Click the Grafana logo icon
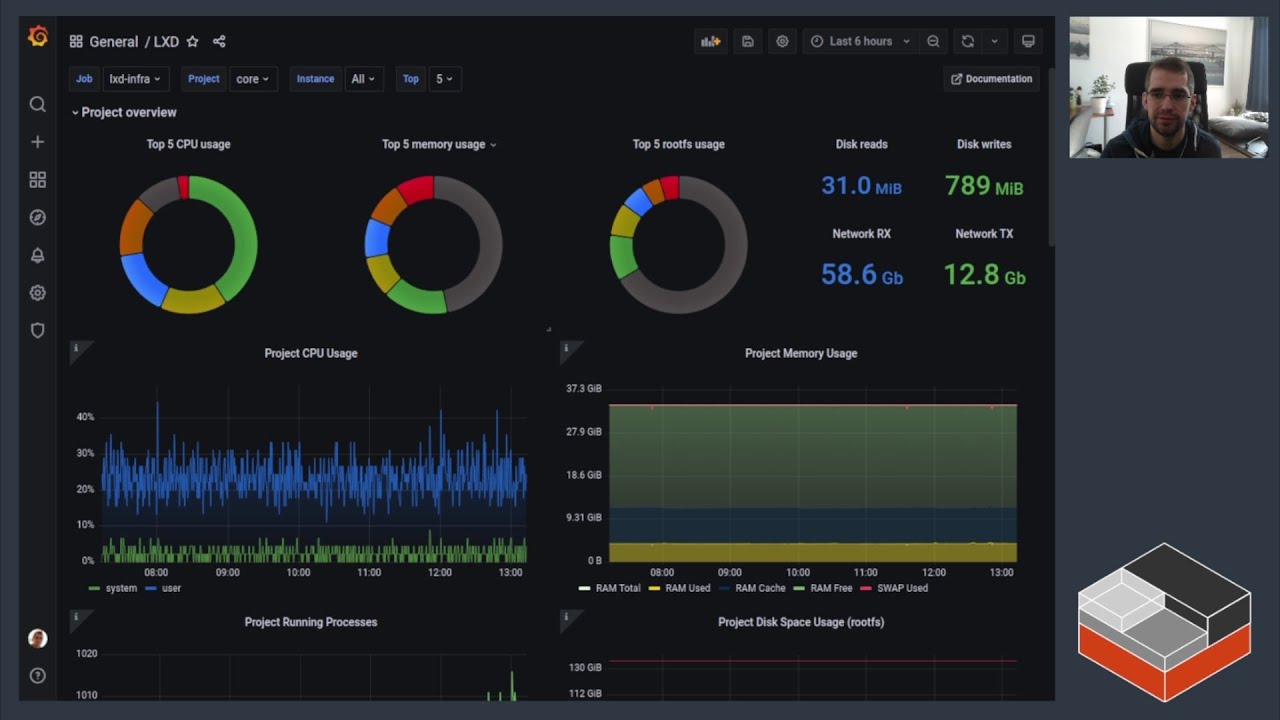Screen dimensions: 1280x720 (x=38, y=37)
